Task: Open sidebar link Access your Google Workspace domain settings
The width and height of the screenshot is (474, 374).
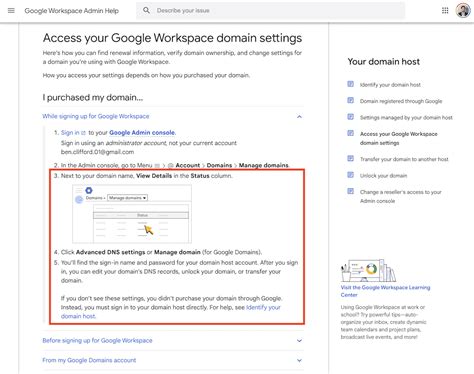Action: click(399, 138)
